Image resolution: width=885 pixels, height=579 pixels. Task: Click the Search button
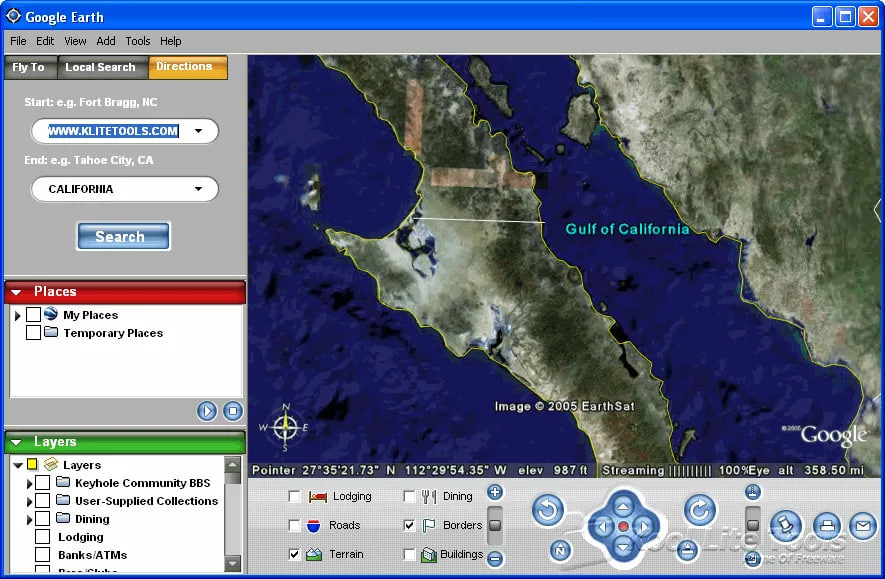(x=123, y=237)
